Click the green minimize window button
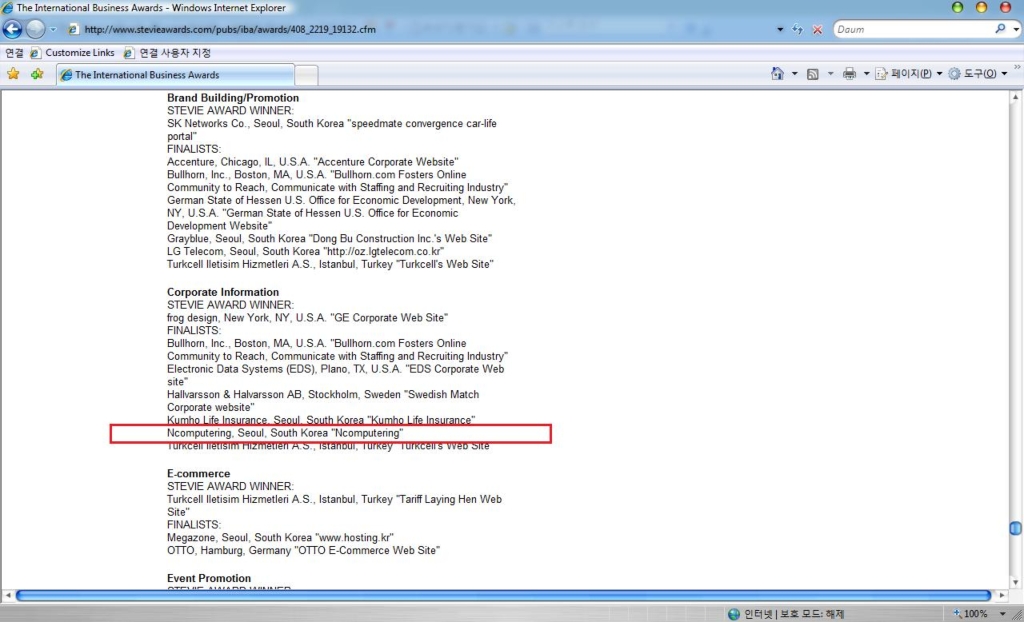Viewport: 1024px width, 622px height. click(x=958, y=8)
